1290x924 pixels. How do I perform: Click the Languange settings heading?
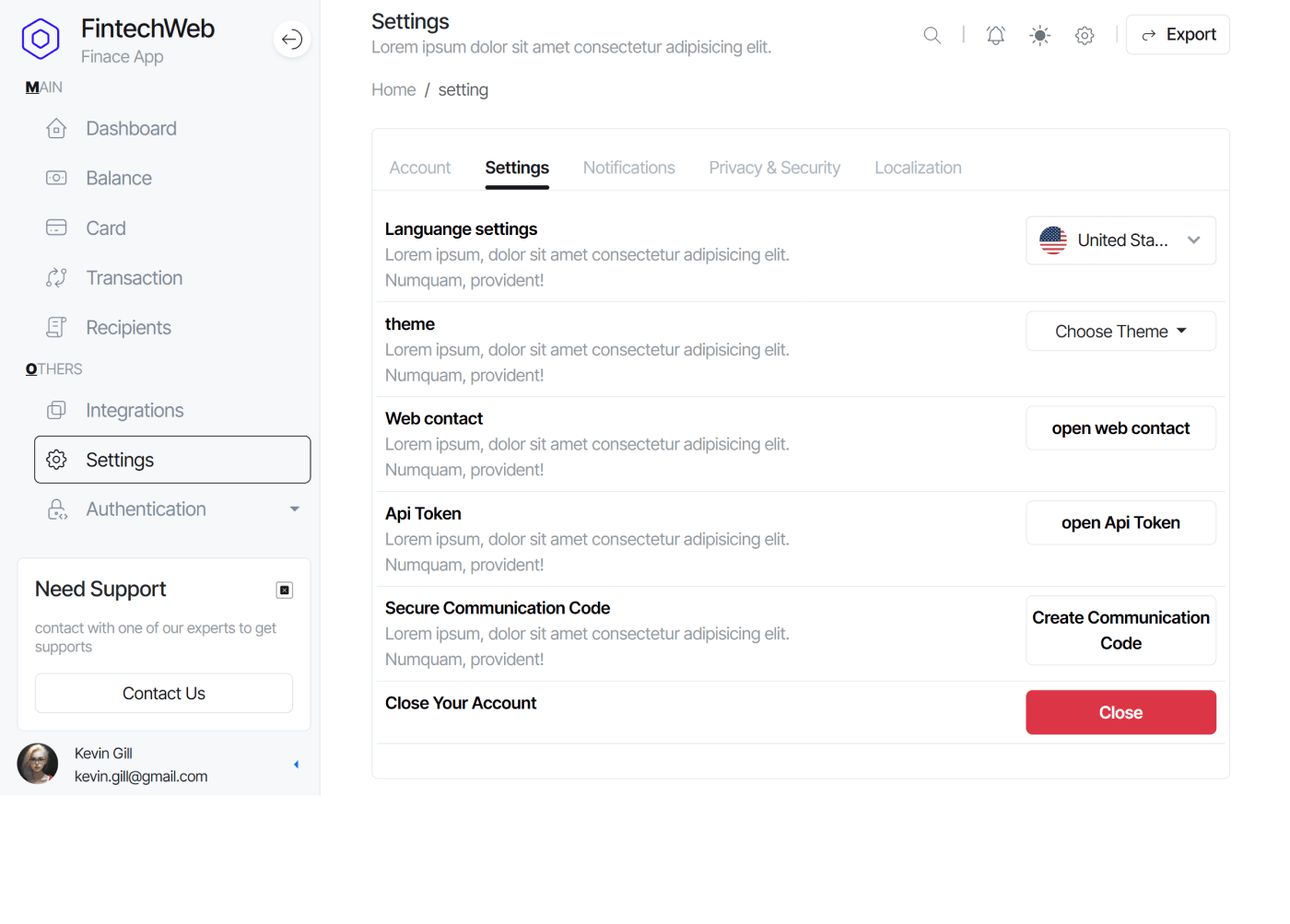[461, 228]
